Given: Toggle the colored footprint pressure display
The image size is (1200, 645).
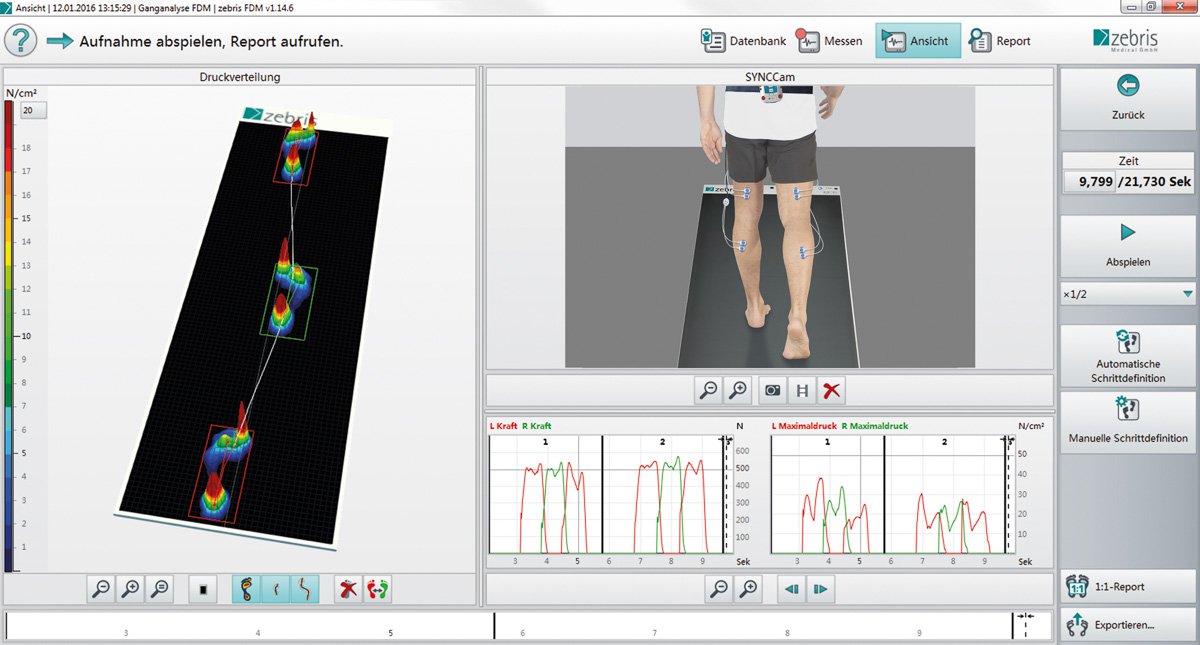Looking at the screenshot, I should [x=246, y=589].
